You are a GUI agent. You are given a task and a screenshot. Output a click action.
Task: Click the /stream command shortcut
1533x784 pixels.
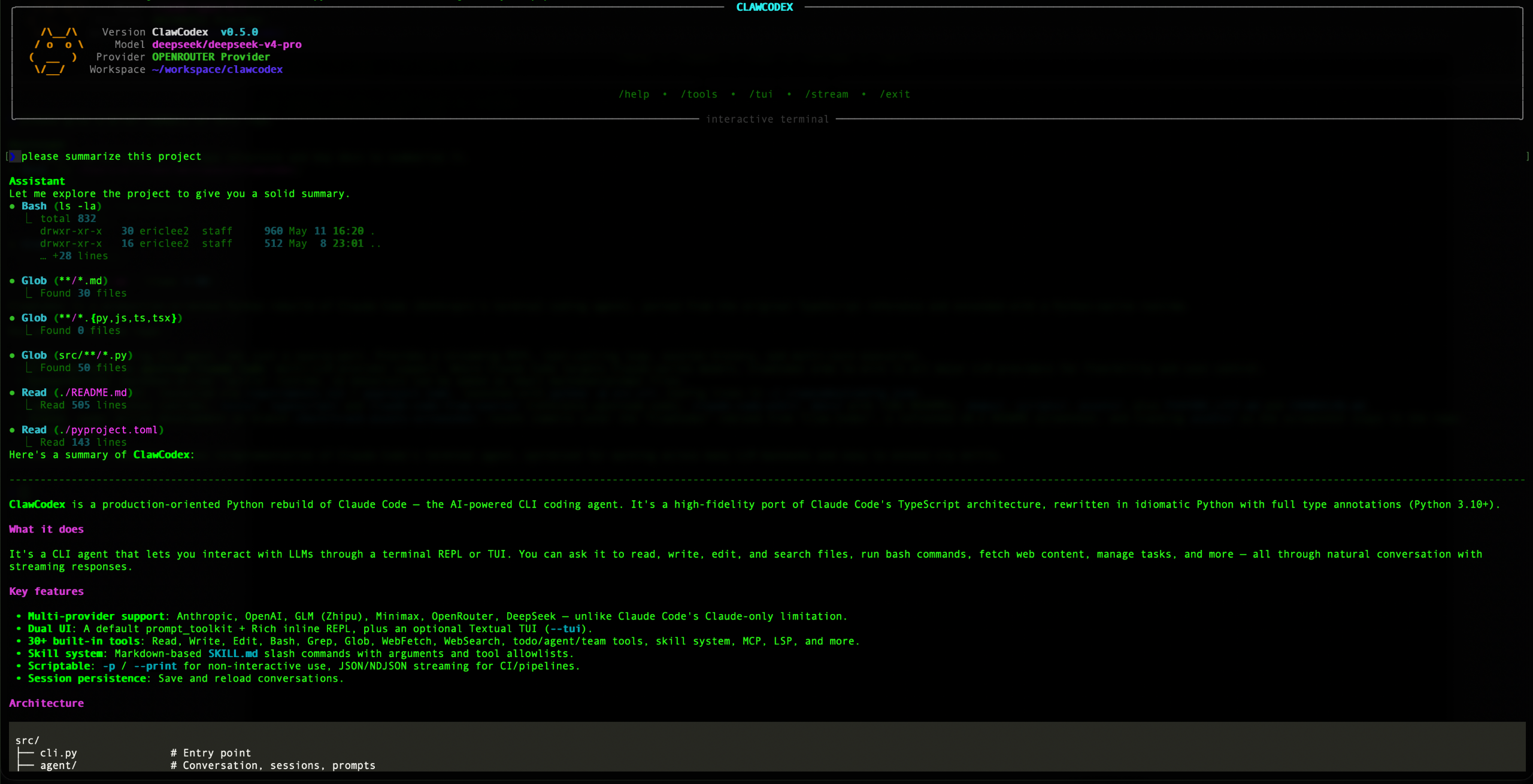pos(826,94)
